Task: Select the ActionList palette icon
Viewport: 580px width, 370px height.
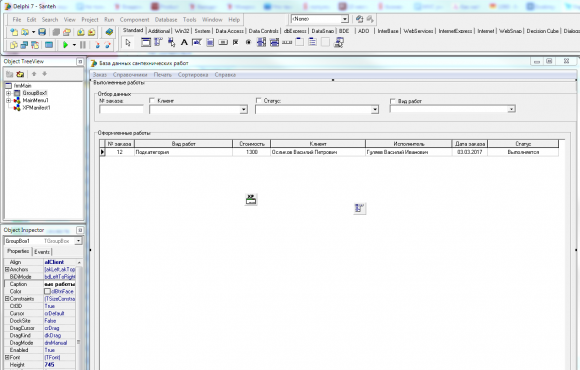Action: (339, 43)
